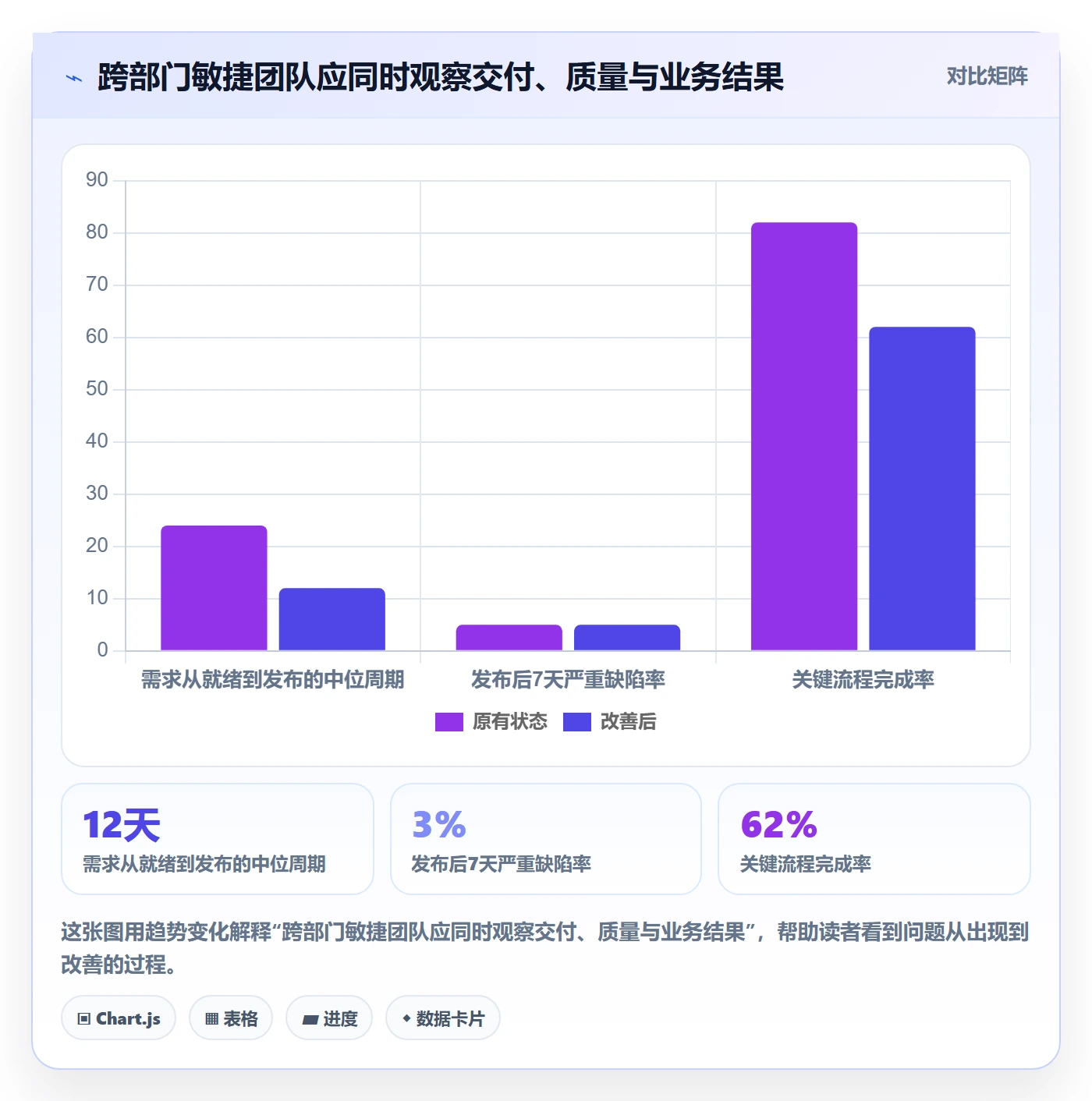Click the 表格 chip grid icon

(211, 1019)
